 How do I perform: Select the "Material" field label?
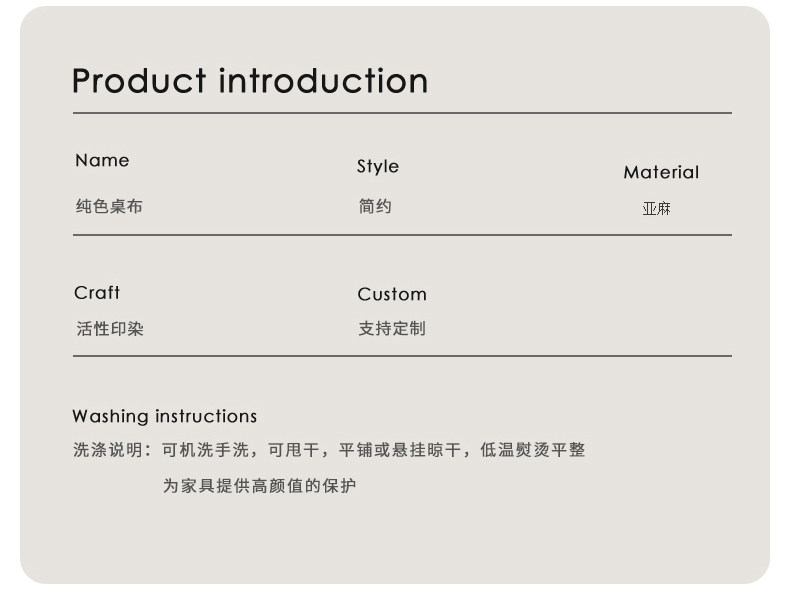click(661, 173)
